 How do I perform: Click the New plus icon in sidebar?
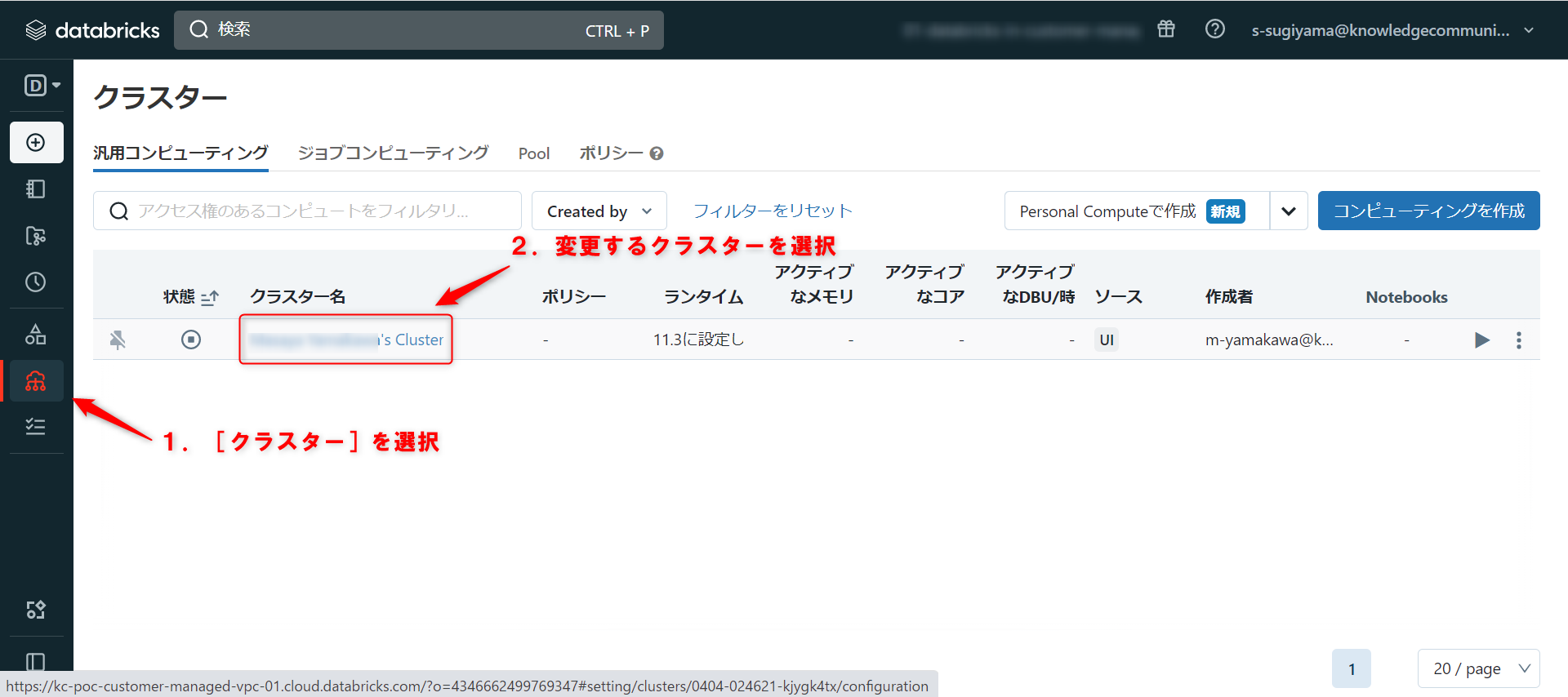(36, 143)
